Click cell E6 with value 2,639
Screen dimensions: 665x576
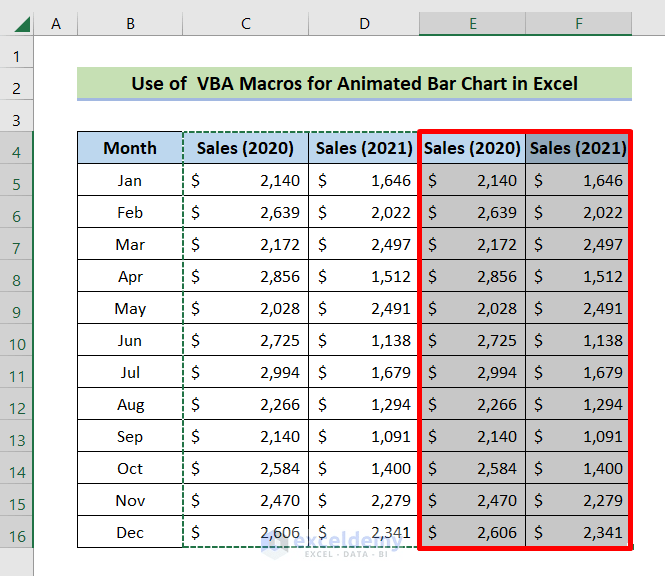pyautogui.click(x=472, y=212)
